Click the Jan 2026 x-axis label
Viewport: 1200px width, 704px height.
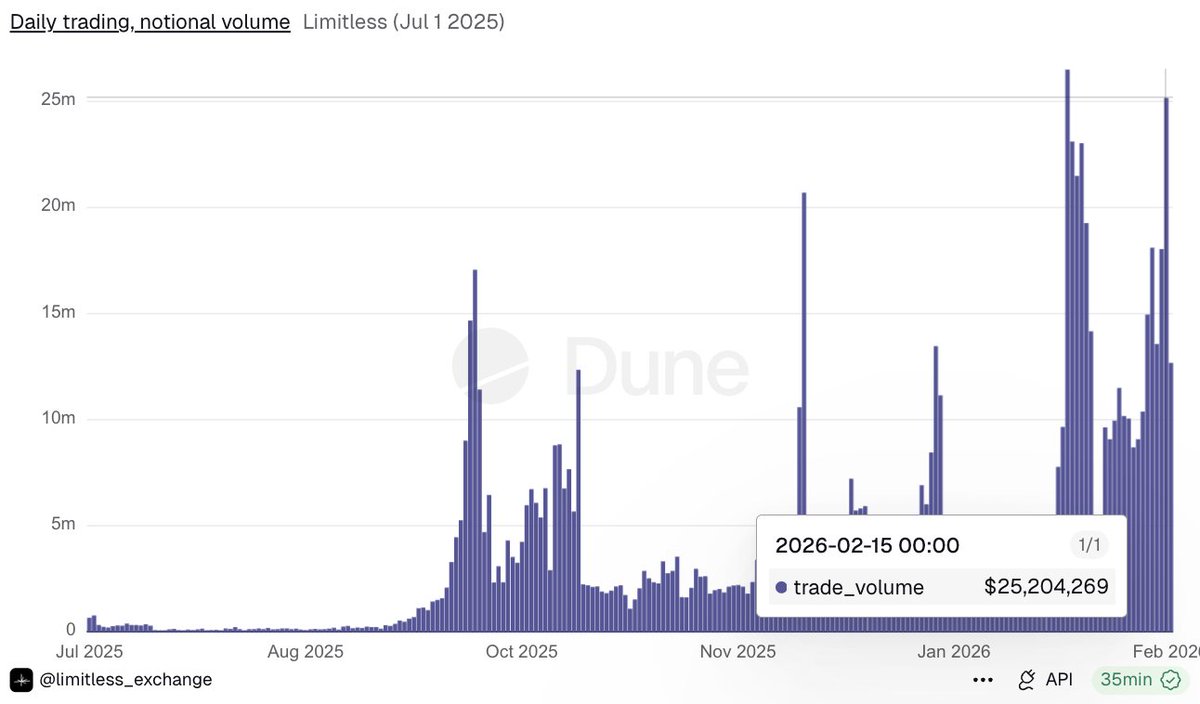point(953,652)
